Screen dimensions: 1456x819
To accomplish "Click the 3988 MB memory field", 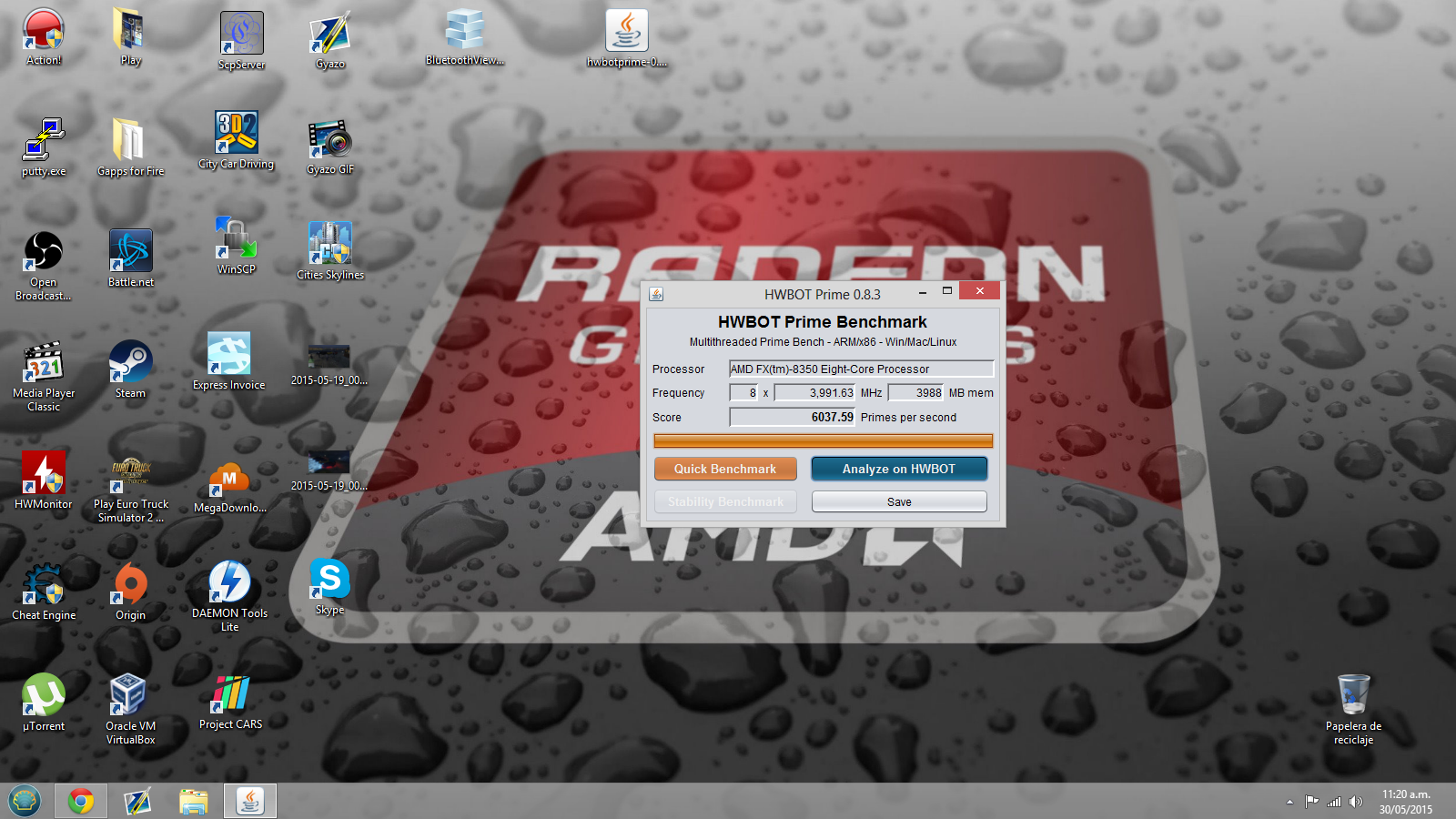I will coord(916,392).
